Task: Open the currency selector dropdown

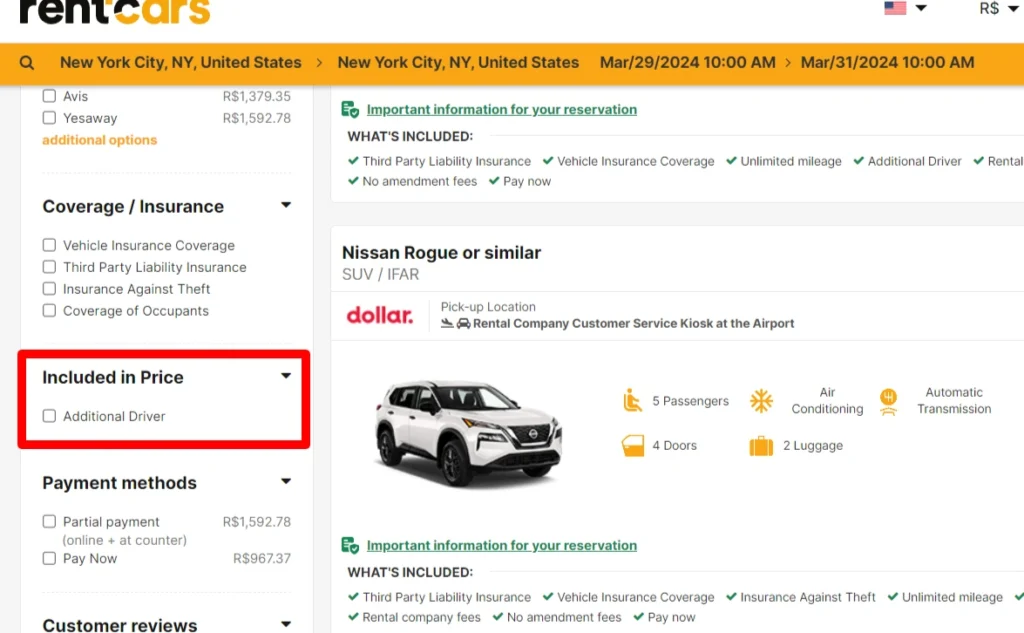Action: point(1000,7)
